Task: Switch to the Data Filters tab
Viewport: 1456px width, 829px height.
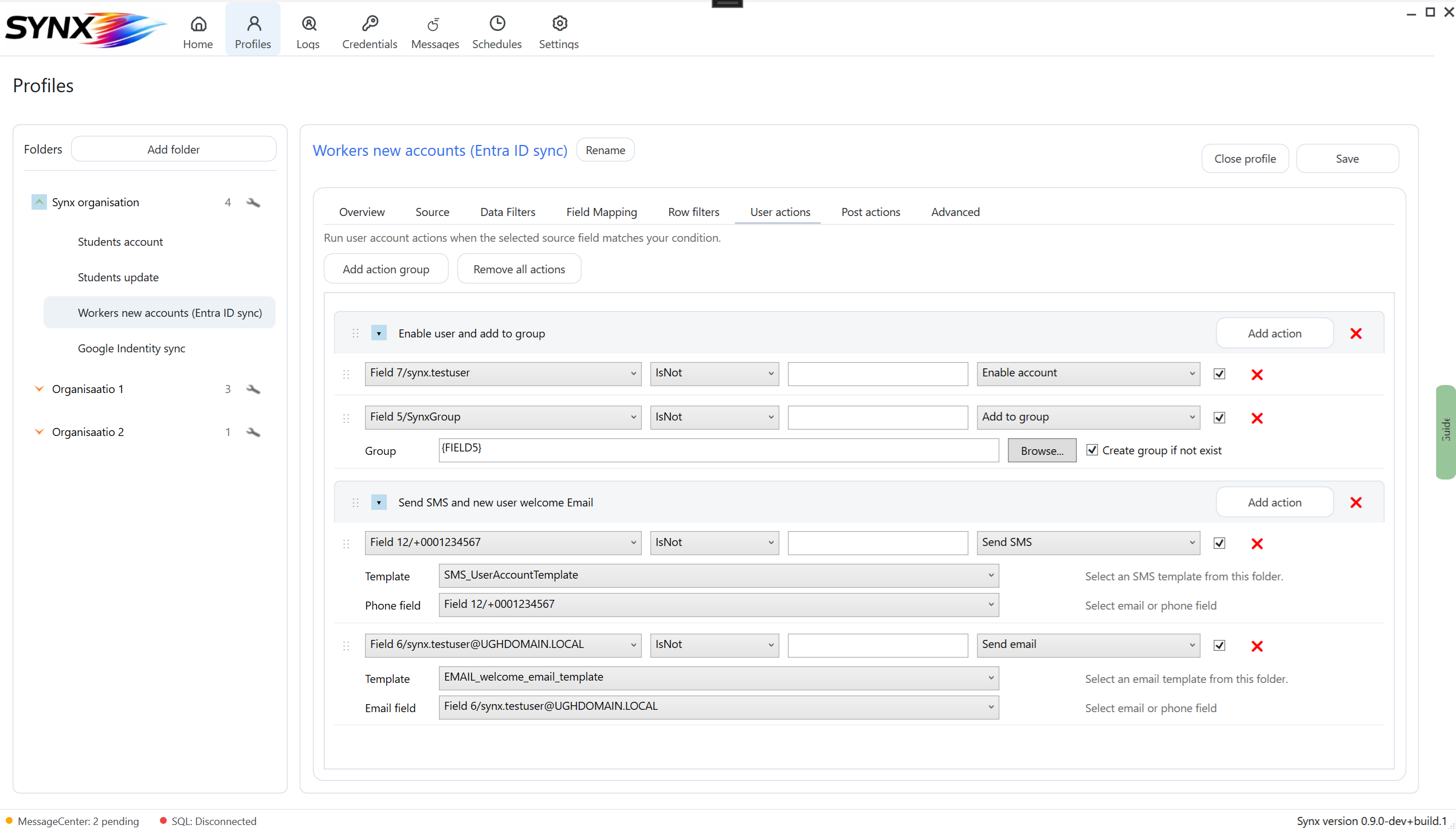Action: pos(508,212)
